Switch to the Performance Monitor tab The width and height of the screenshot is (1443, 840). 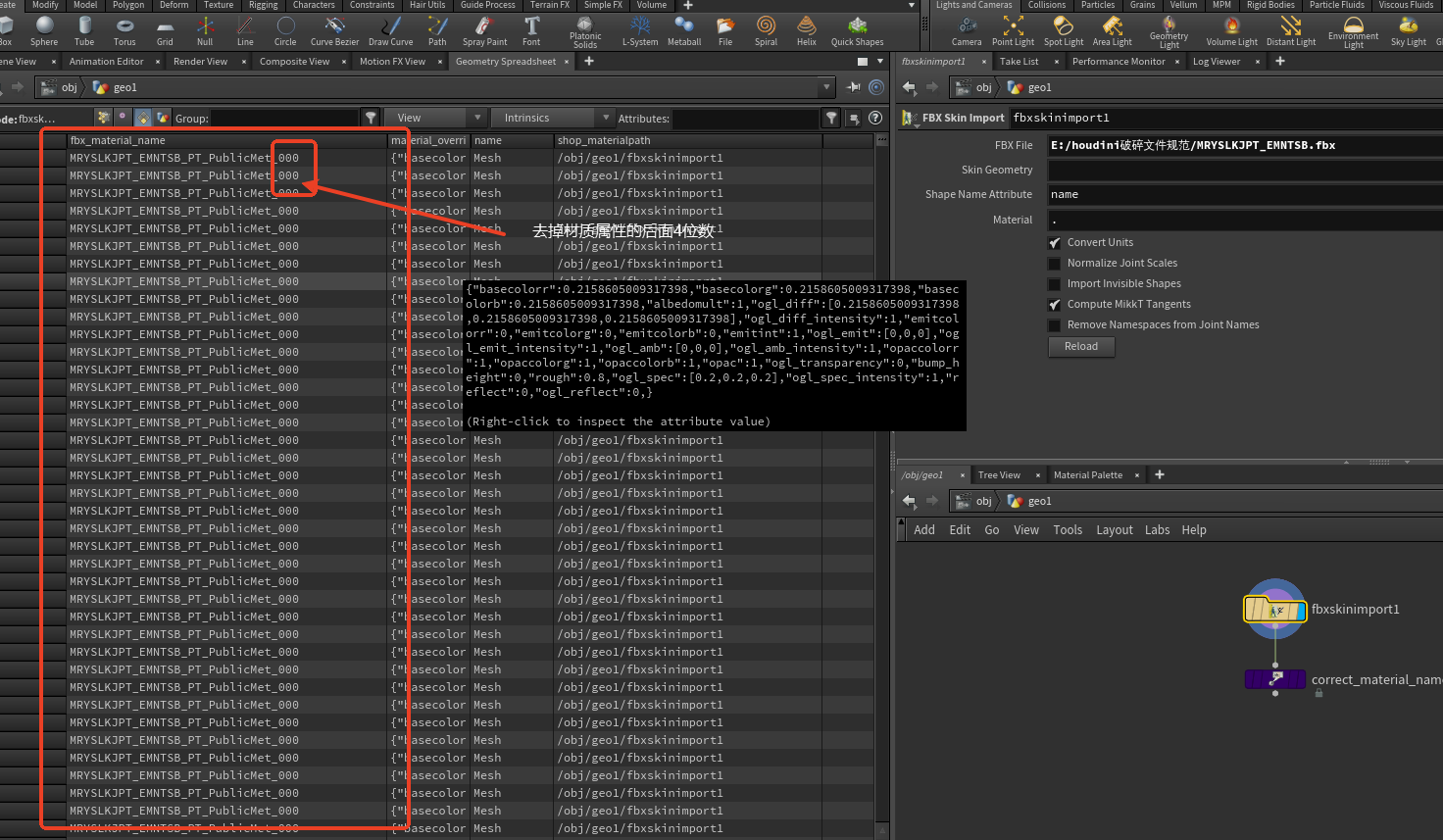tap(1119, 61)
